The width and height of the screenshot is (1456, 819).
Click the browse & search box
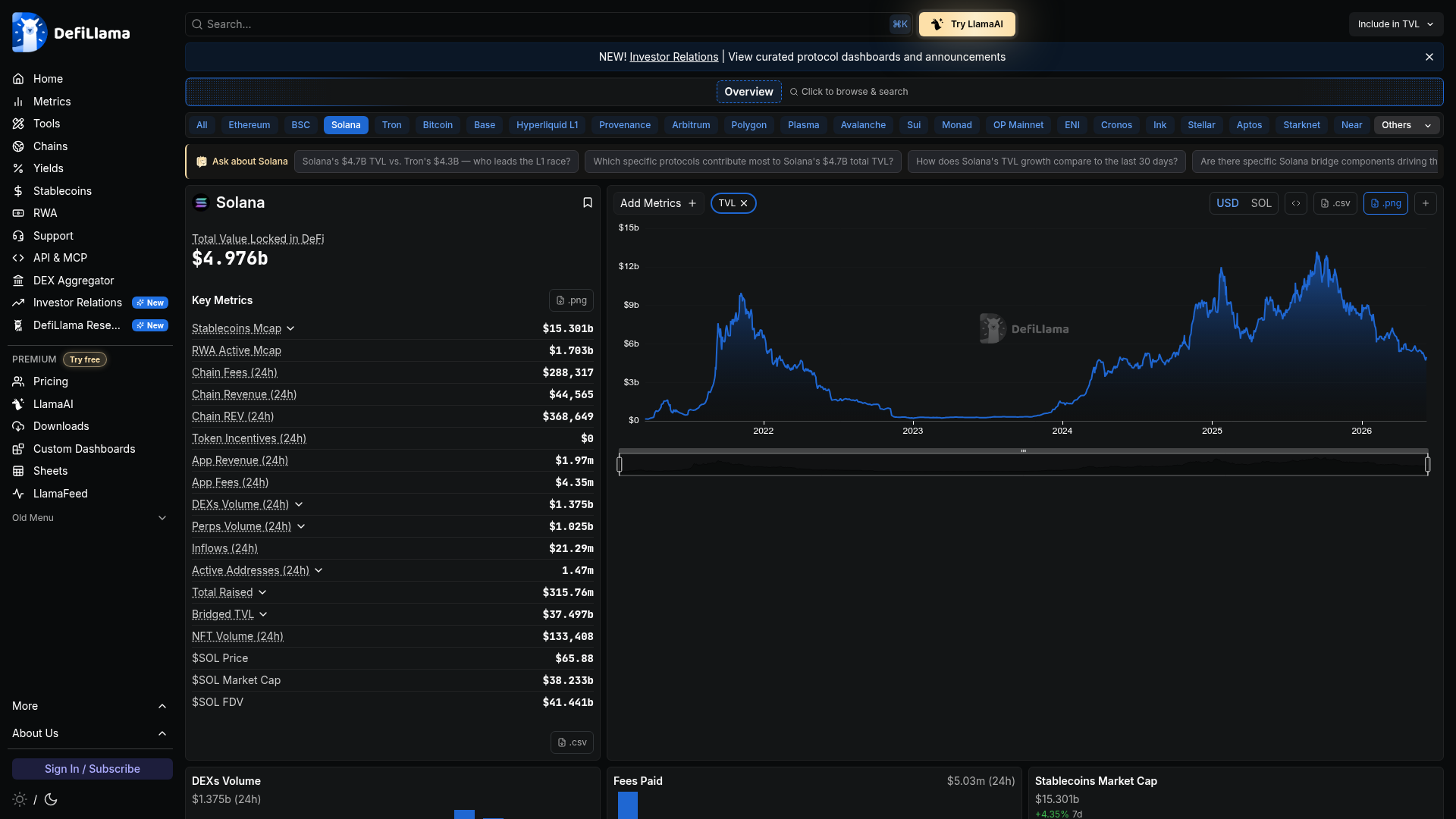[x=849, y=92]
